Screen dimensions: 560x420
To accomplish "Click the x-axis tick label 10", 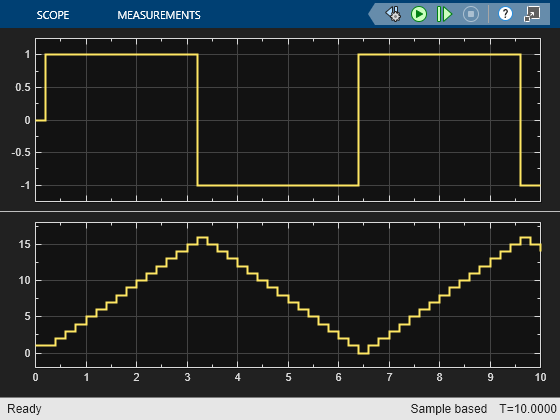I will pyautogui.click(x=540, y=378).
